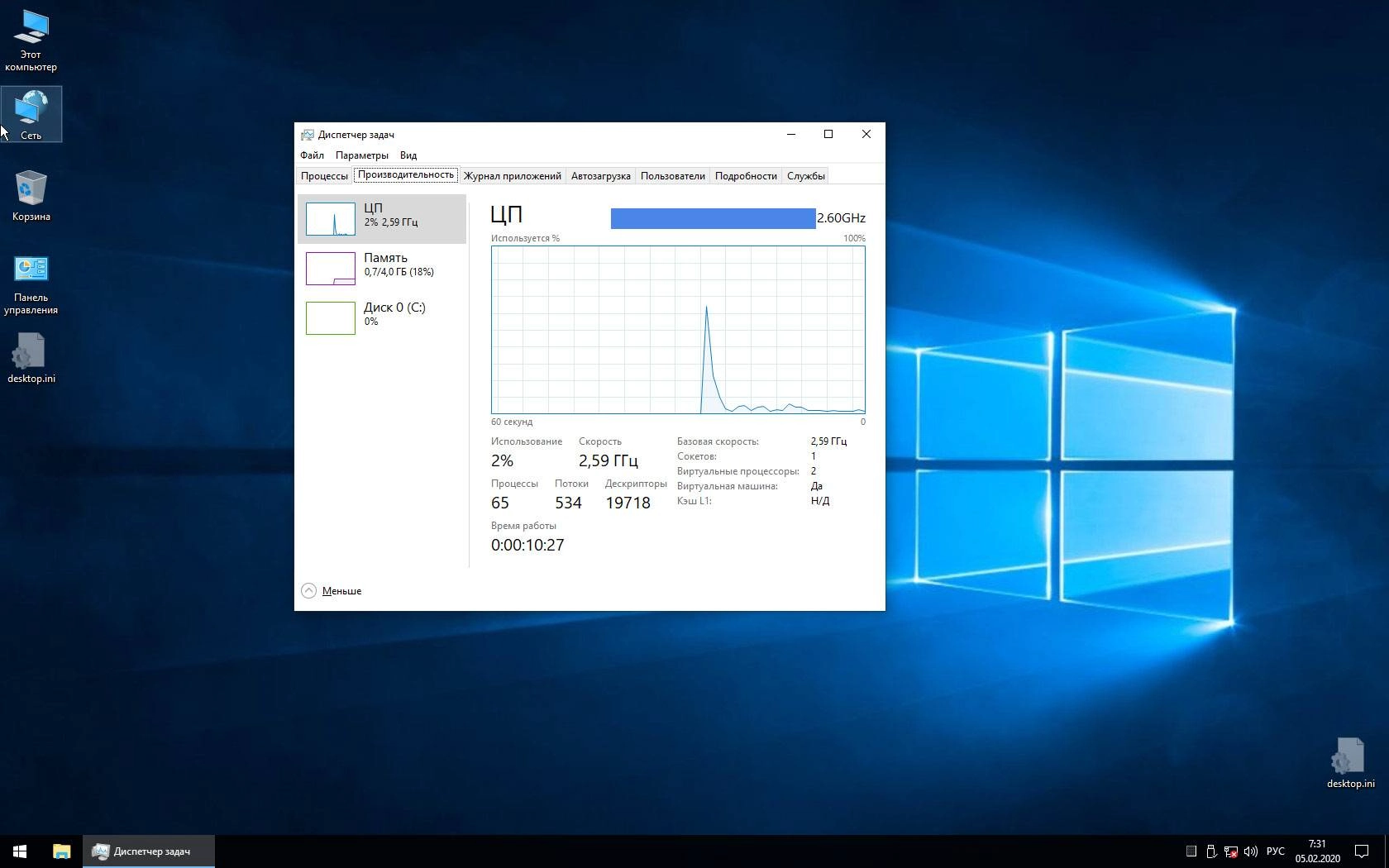The width and height of the screenshot is (1389, 868).
Task: Select the Панель управления desktop icon
Action: [31, 285]
